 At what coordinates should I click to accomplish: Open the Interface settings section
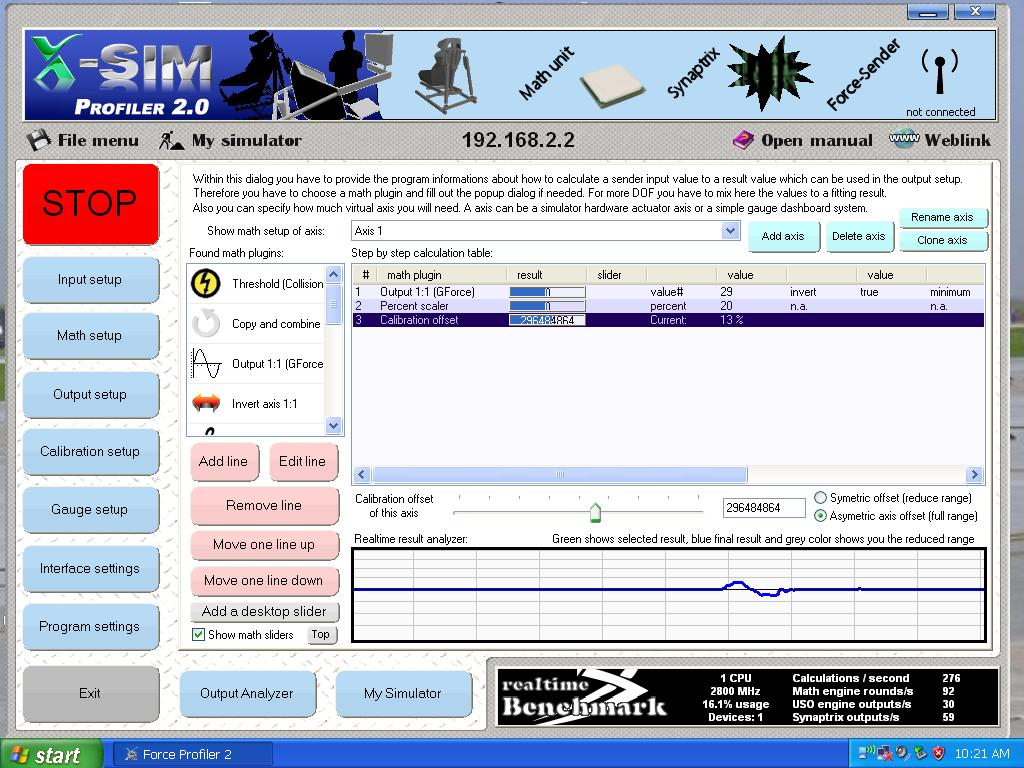90,568
